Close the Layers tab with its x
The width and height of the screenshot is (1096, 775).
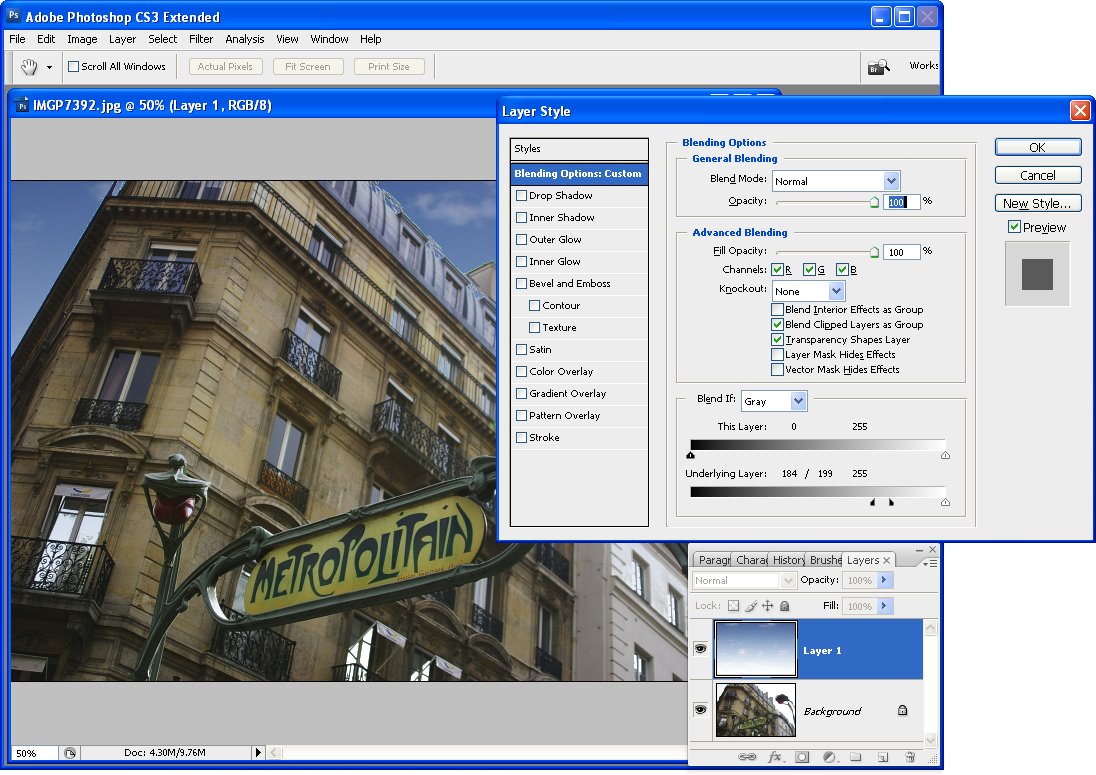pyautogui.click(x=886, y=560)
